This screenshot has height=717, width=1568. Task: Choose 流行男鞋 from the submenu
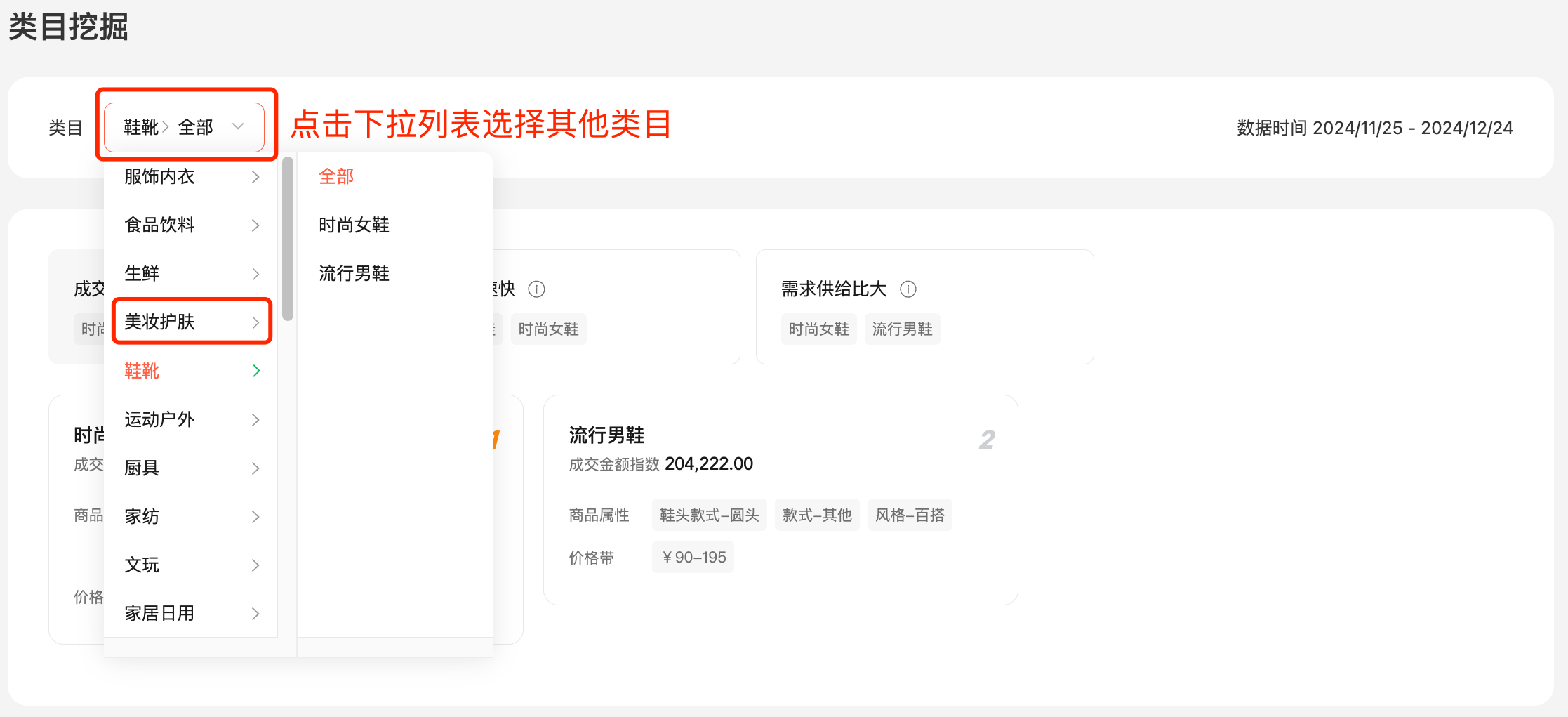point(354,273)
